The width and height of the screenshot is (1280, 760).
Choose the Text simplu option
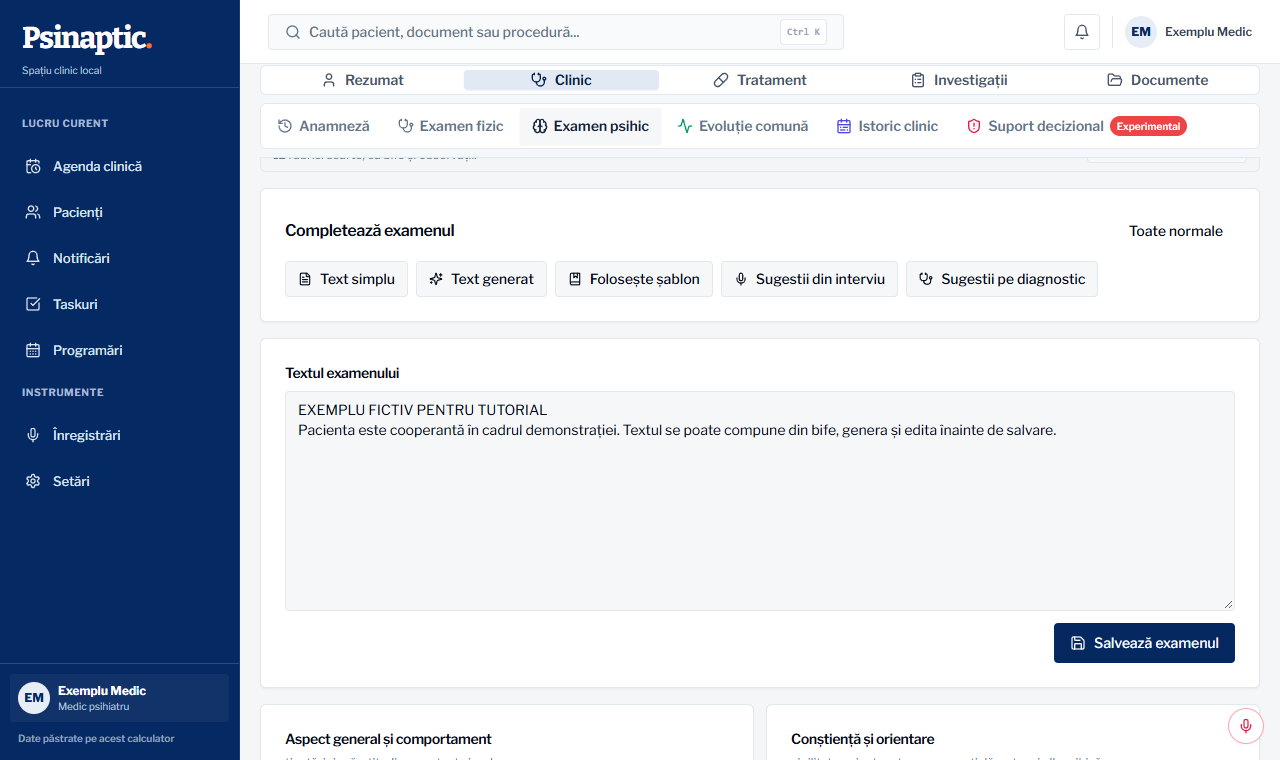coord(346,279)
